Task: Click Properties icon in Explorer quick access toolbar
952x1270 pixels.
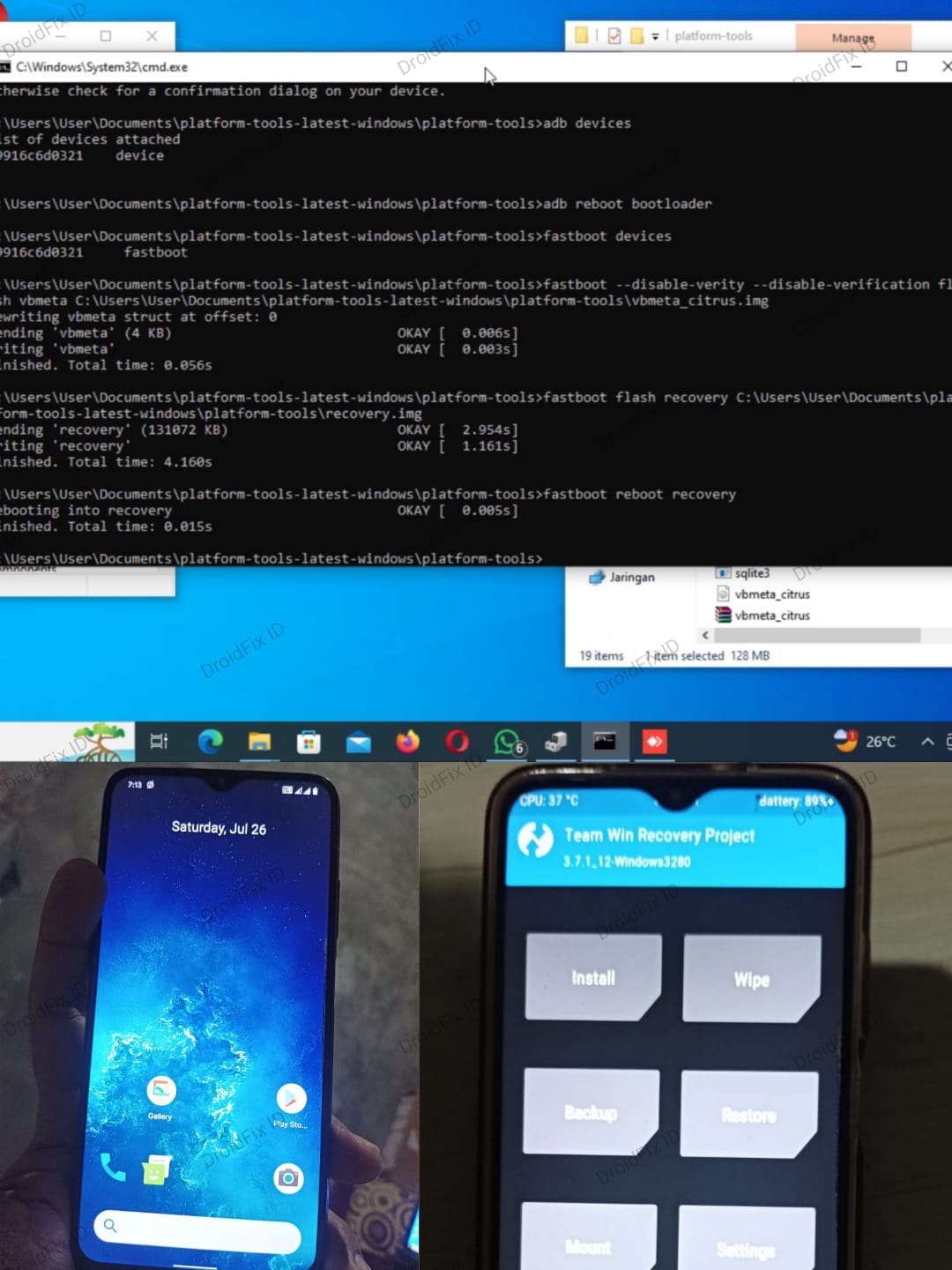Action: [x=614, y=35]
